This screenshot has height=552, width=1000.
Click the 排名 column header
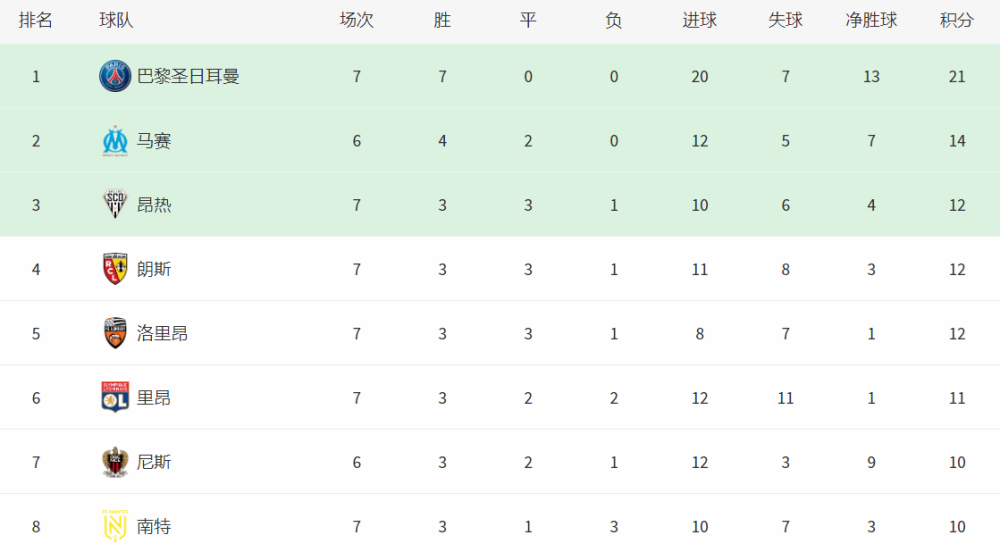point(36,21)
